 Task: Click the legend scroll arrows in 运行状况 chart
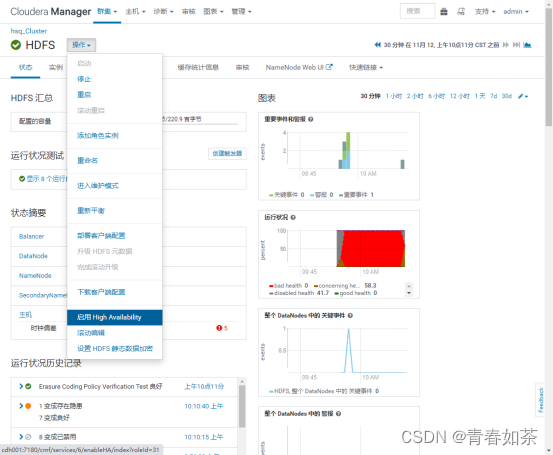tap(409, 289)
